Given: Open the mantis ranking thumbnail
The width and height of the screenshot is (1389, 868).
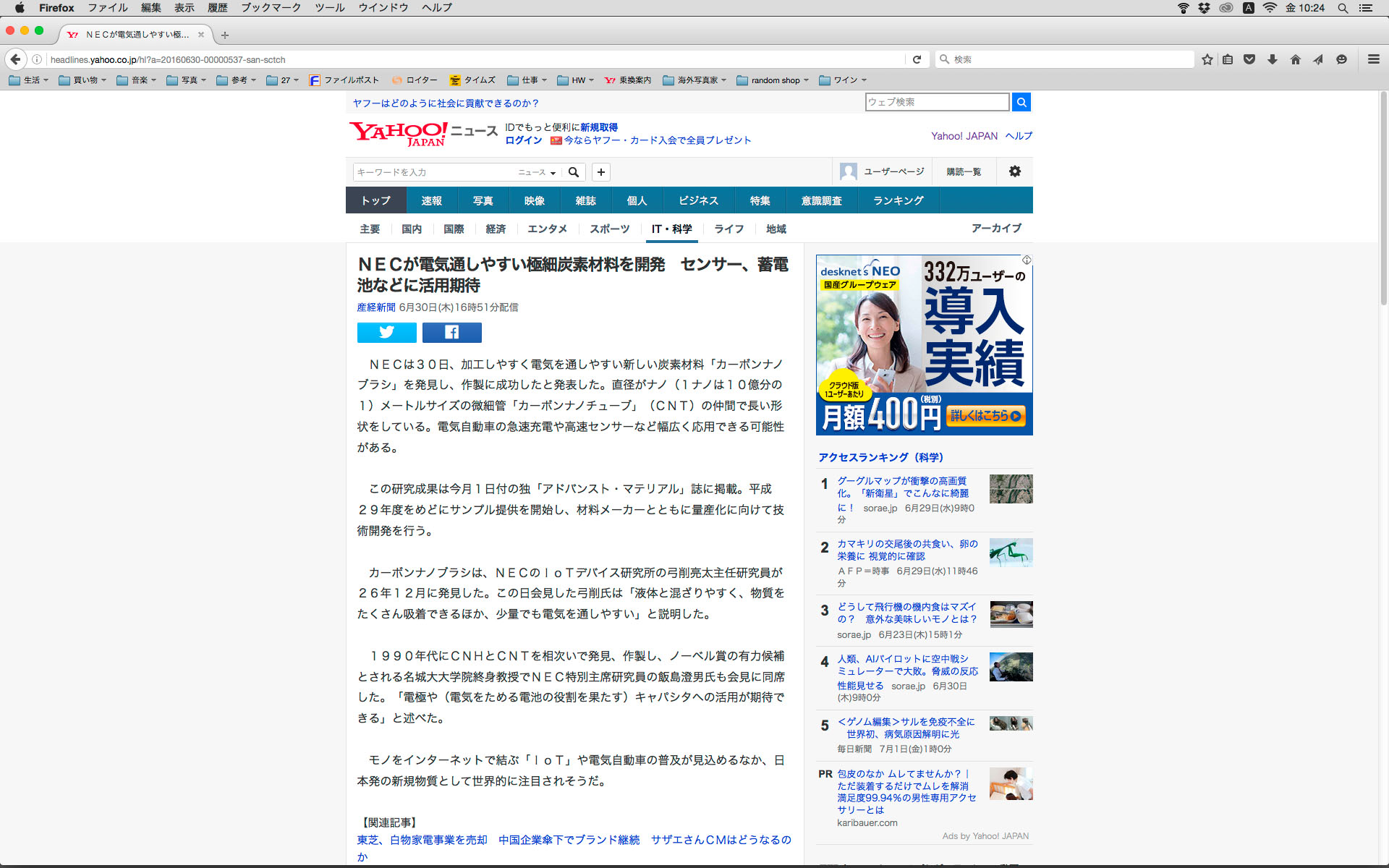Looking at the screenshot, I should point(1011,553).
